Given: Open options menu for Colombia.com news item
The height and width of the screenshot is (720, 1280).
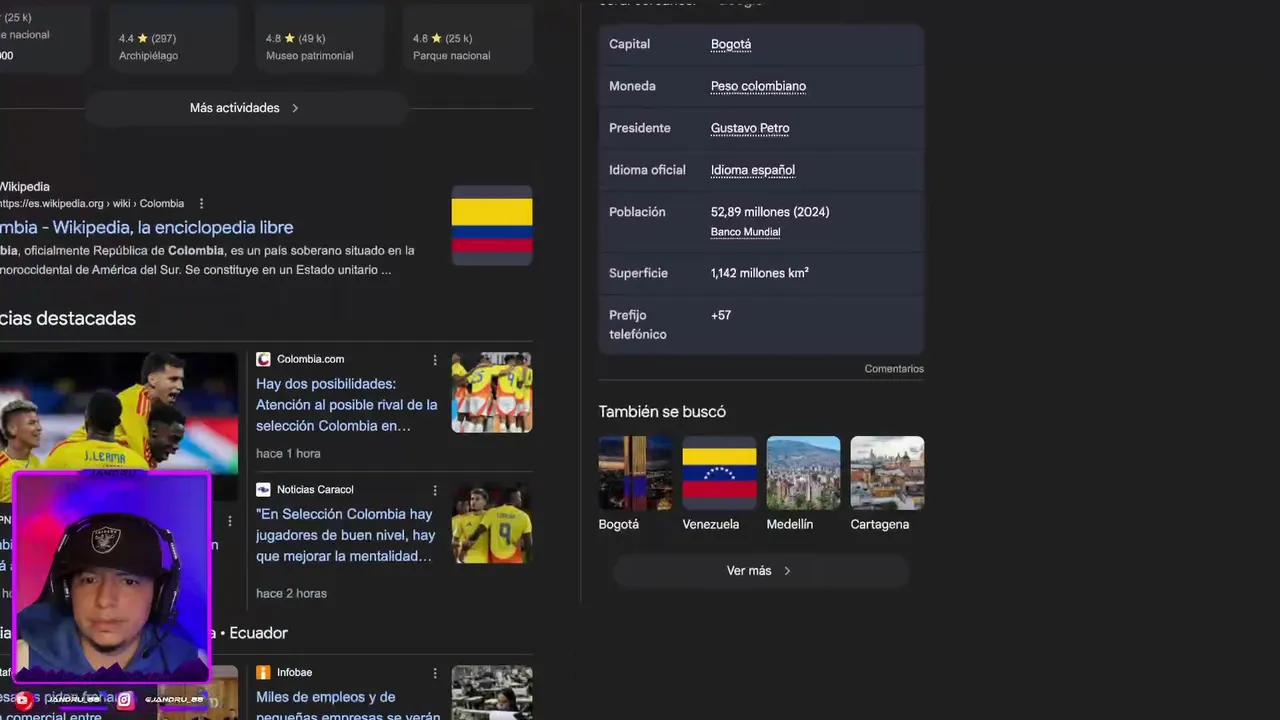Looking at the screenshot, I should 435,360.
